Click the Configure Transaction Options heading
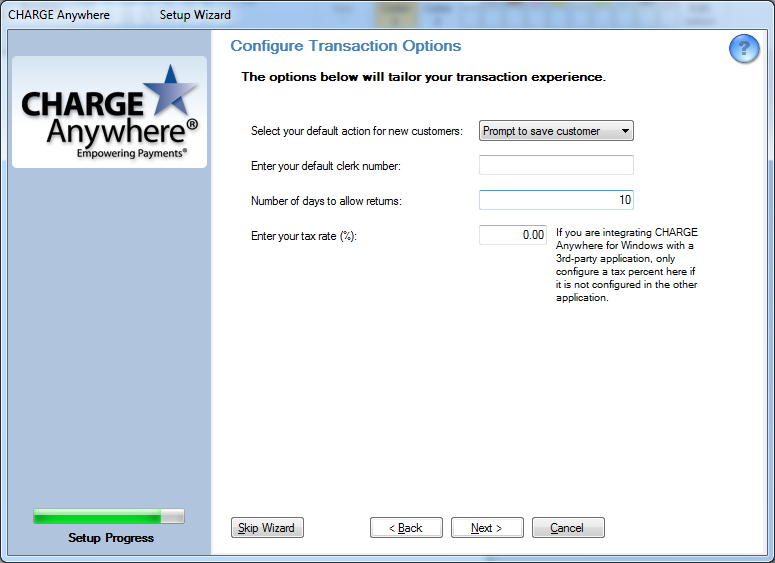This screenshot has width=775, height=563. [x=346, y=46]
